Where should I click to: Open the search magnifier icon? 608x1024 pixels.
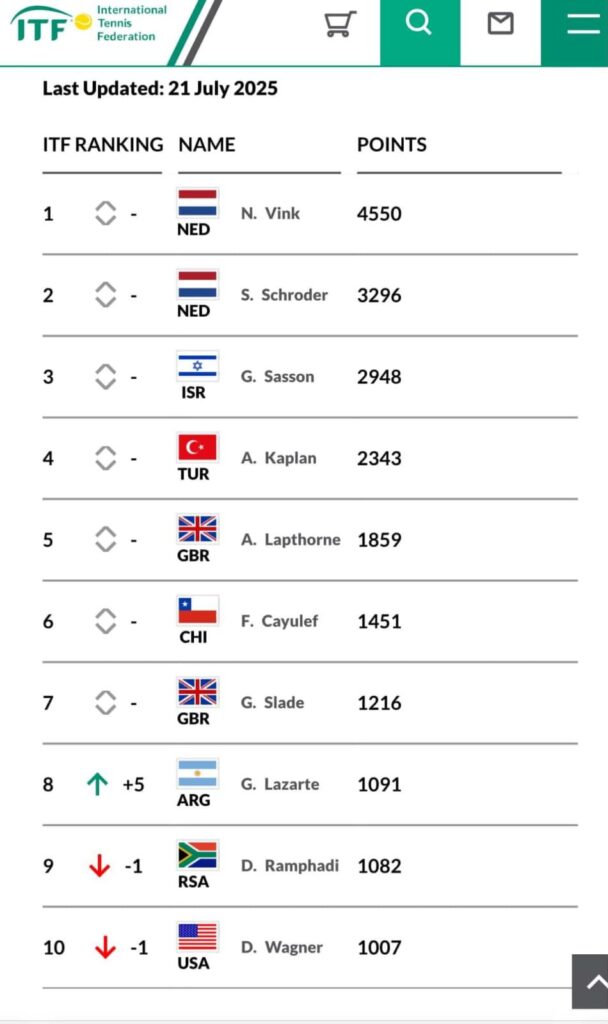click(419, 23)
